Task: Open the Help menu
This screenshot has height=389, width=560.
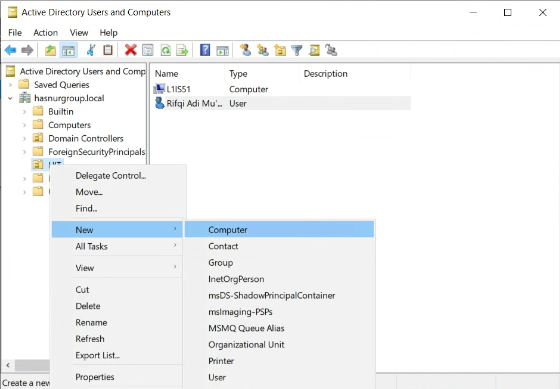Action: 108,33
